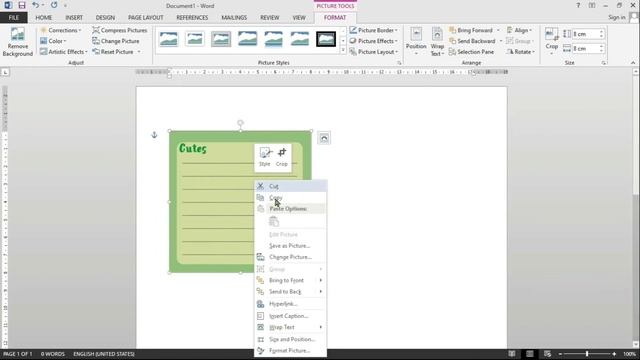Viewport: 640px width, 360px height.
Task: Switch to the DESIGN tab
Action: pos(105,18)
